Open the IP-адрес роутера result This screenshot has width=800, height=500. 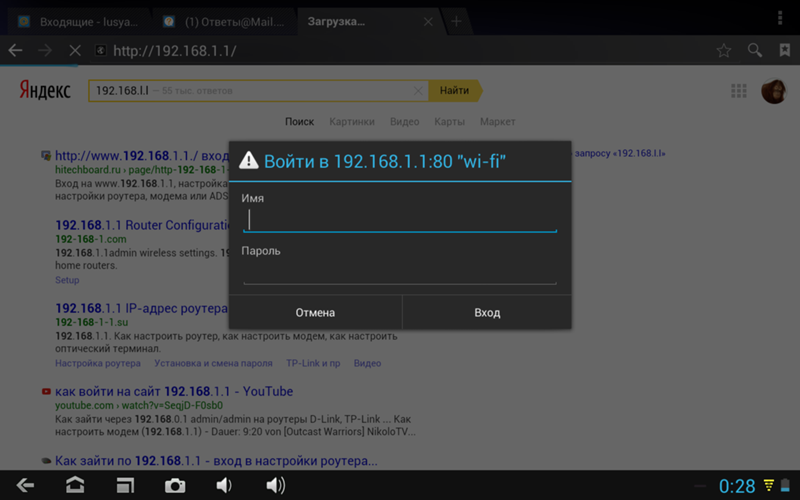[x=141, y=308]
